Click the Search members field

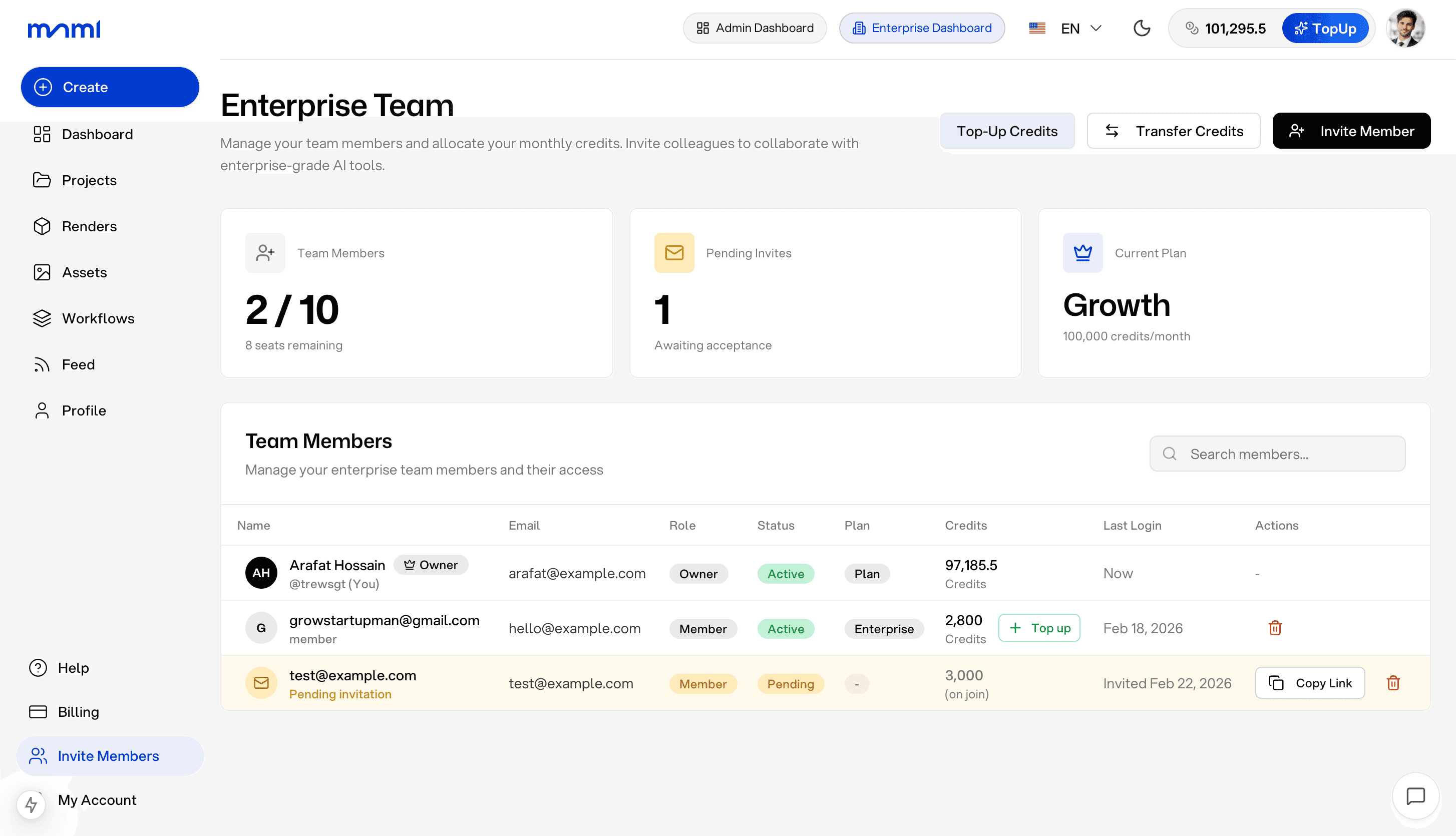(1277, 454)
